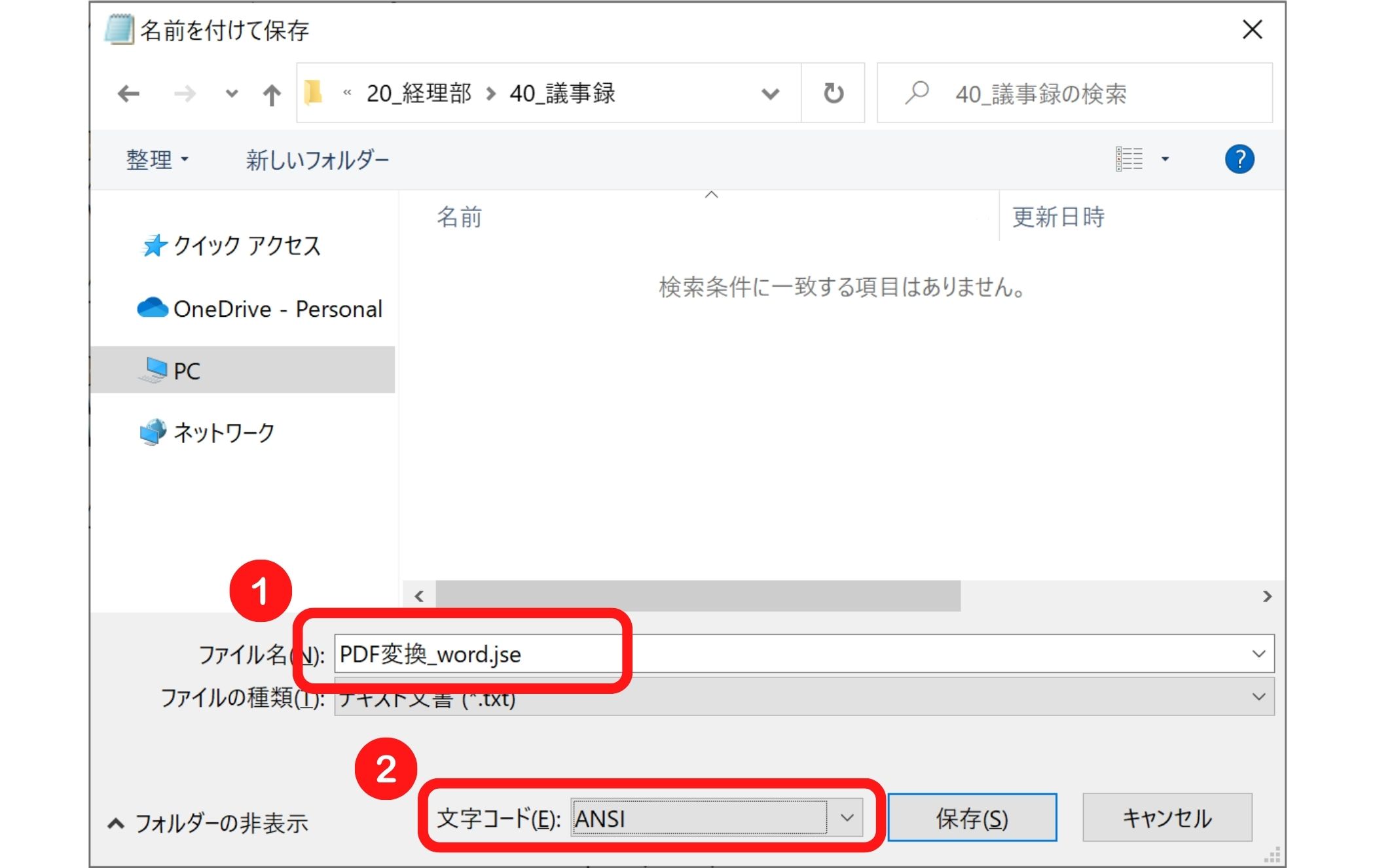Select OneDrive - Personal in sidebar
Screen dimensions: 1375x868
click(259, 308)
